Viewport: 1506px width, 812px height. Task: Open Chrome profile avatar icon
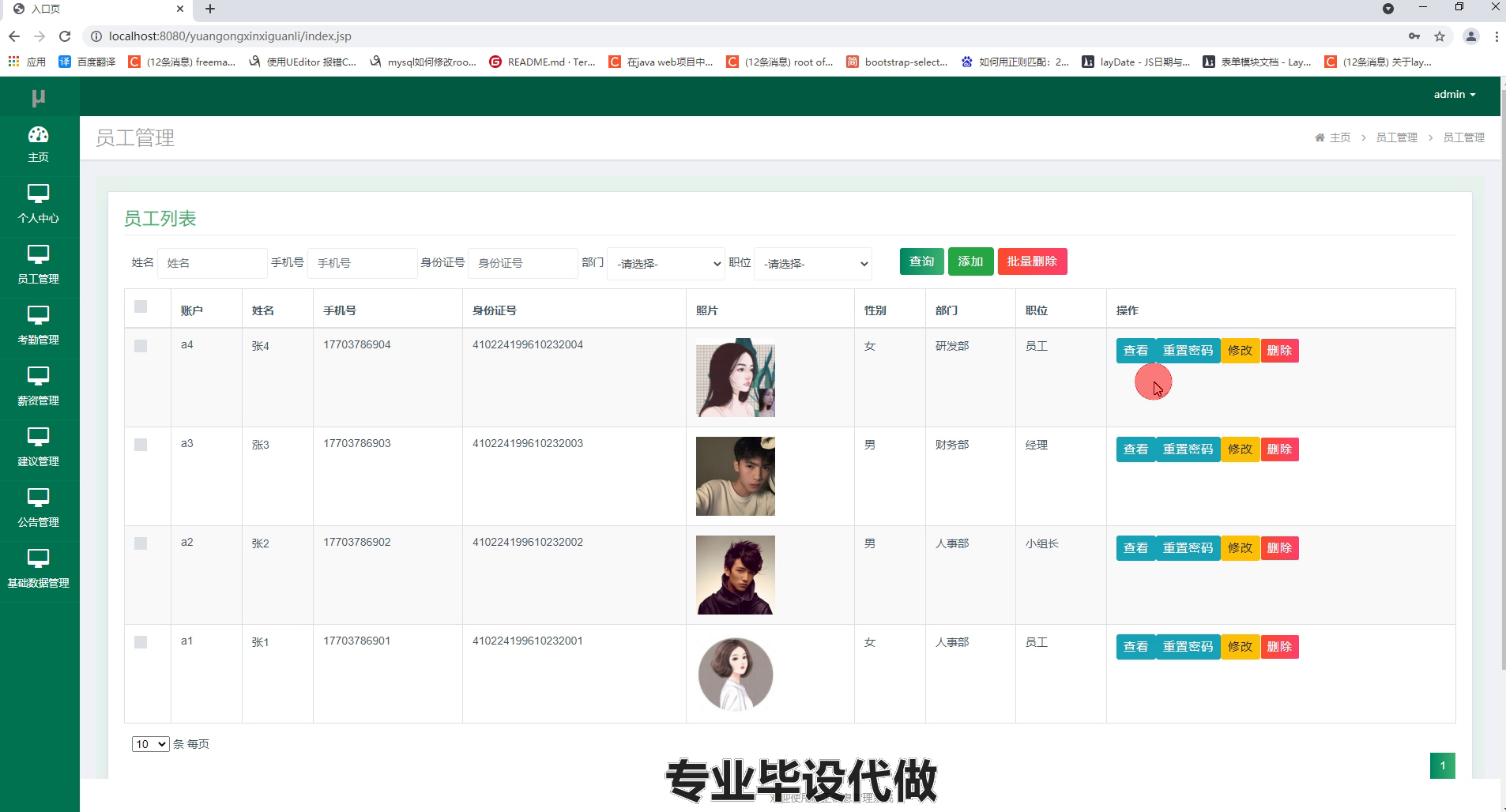(x=1470, y=36)
